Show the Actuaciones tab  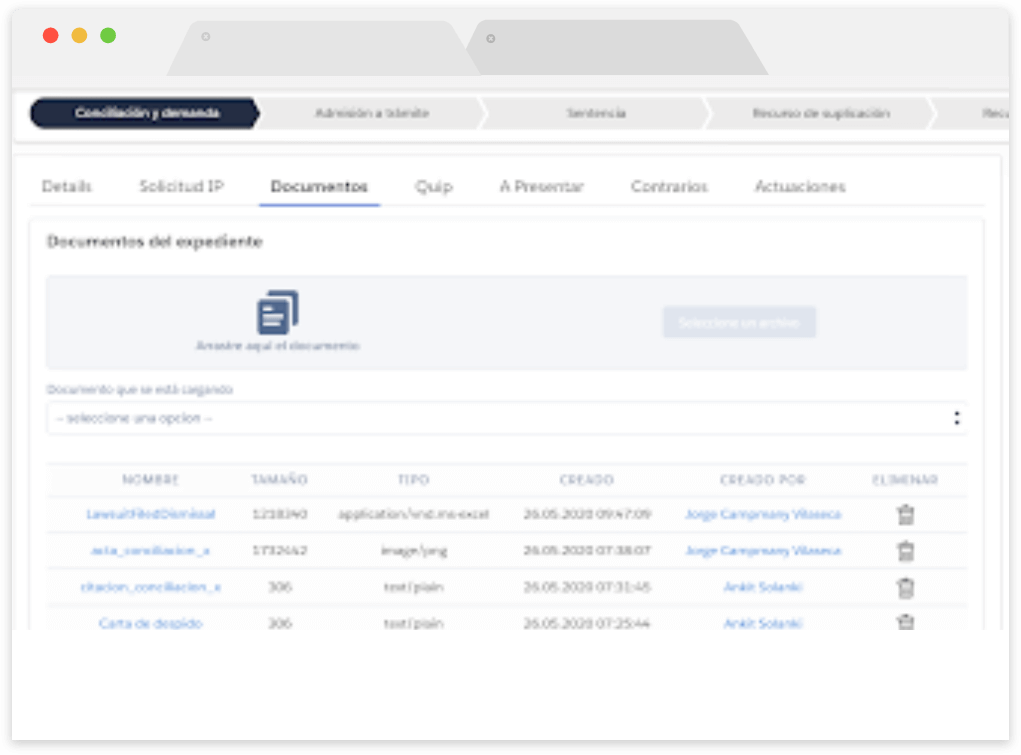point(800,186)
